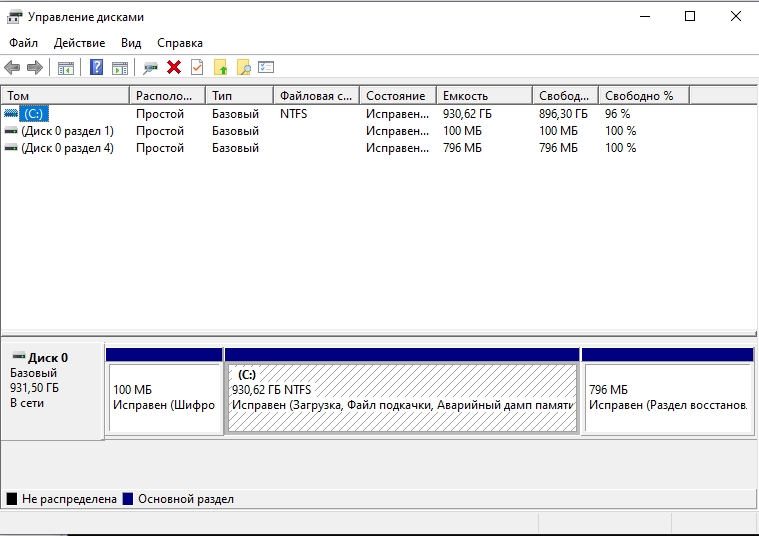
Task: Click the Forward arrow toolbar icon
Action: coord(35,67)
